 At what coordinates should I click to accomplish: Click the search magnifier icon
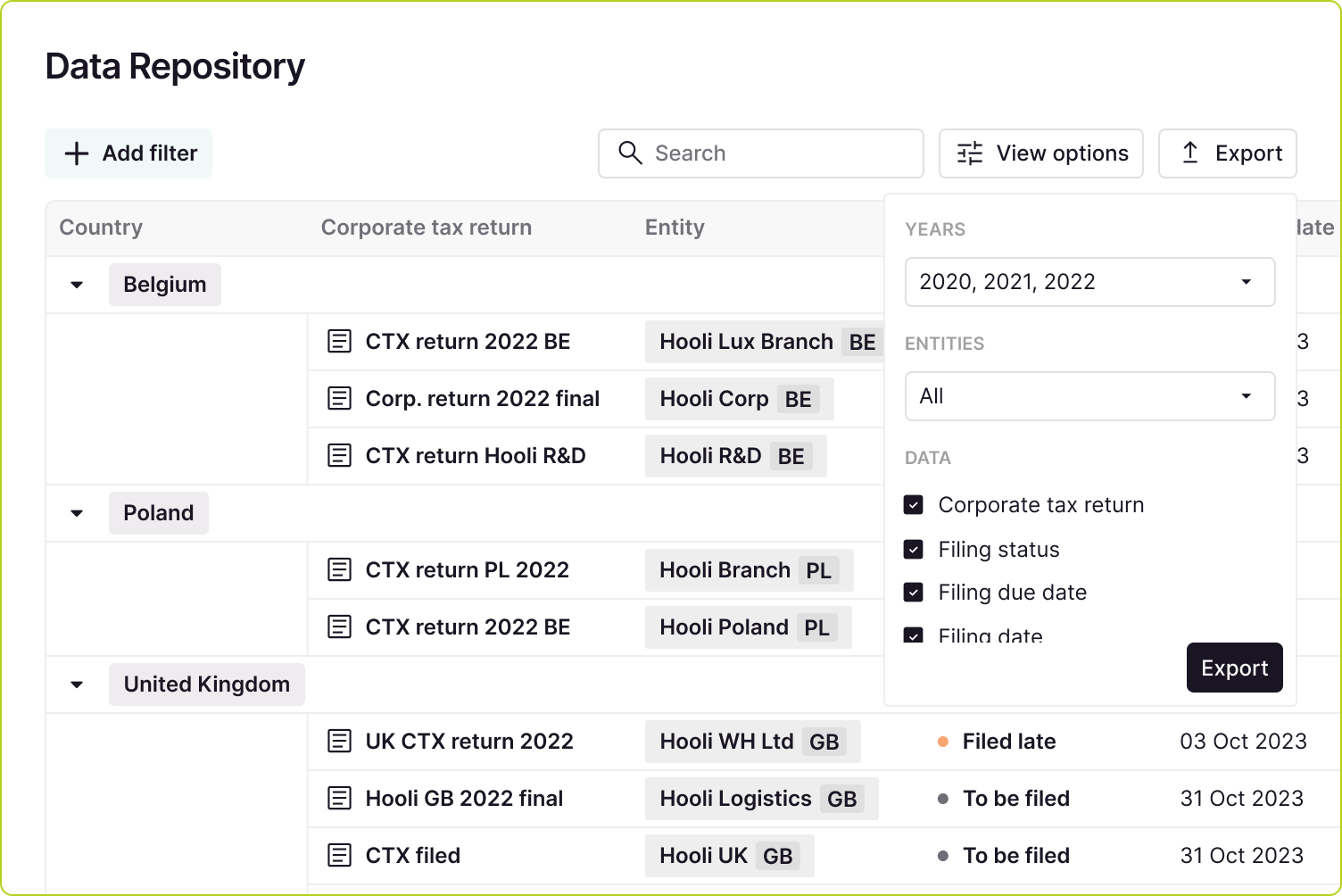pyautogui.click(x=631, y=153)
